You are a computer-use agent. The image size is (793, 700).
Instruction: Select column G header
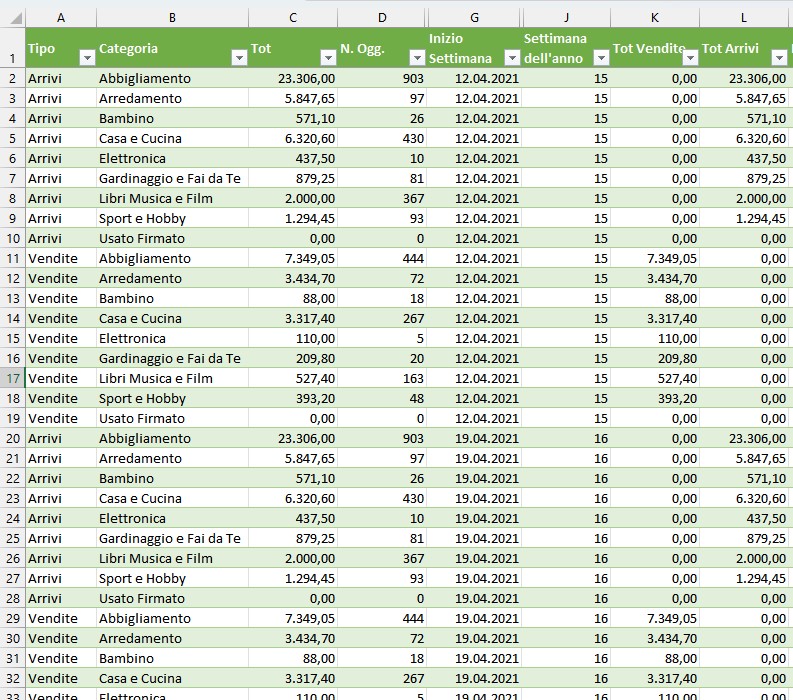point(474,18)
